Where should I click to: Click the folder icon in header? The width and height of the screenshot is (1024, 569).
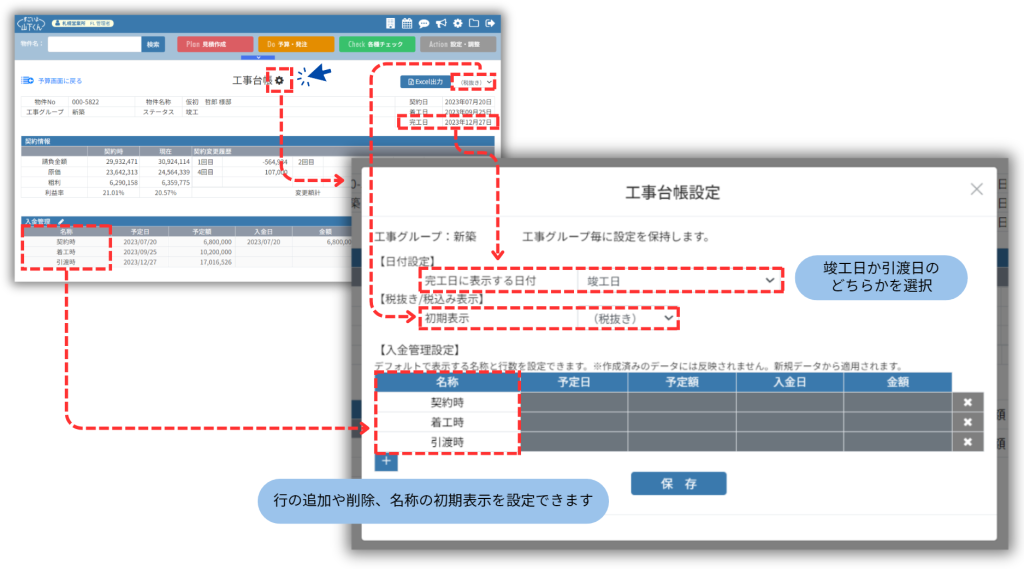473,23
